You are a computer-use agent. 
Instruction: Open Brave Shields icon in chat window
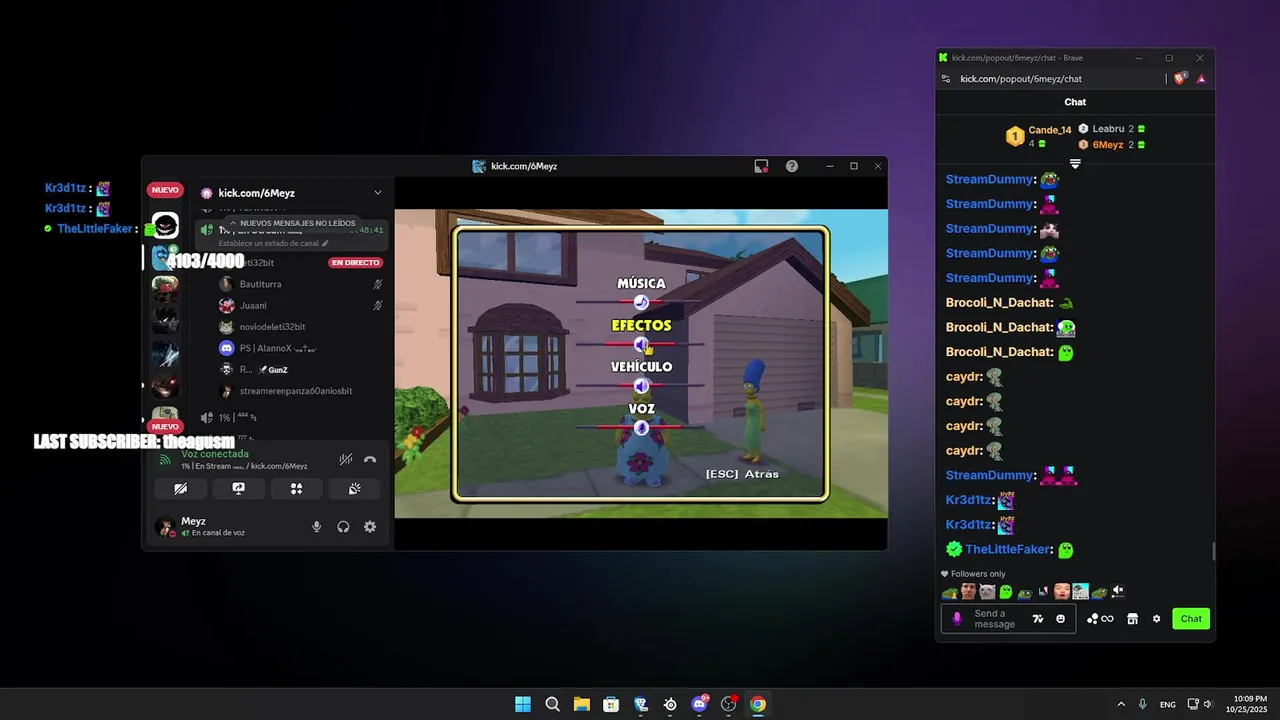1181,78
